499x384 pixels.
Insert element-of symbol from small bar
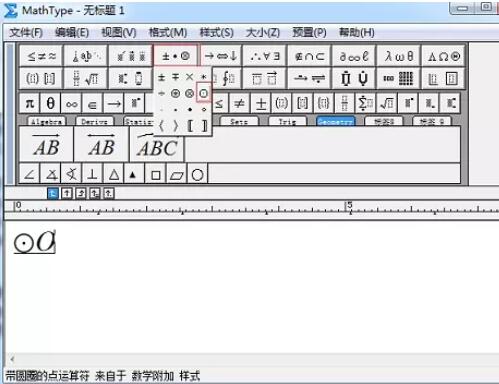pyautogui.click(x=92, y=104)
